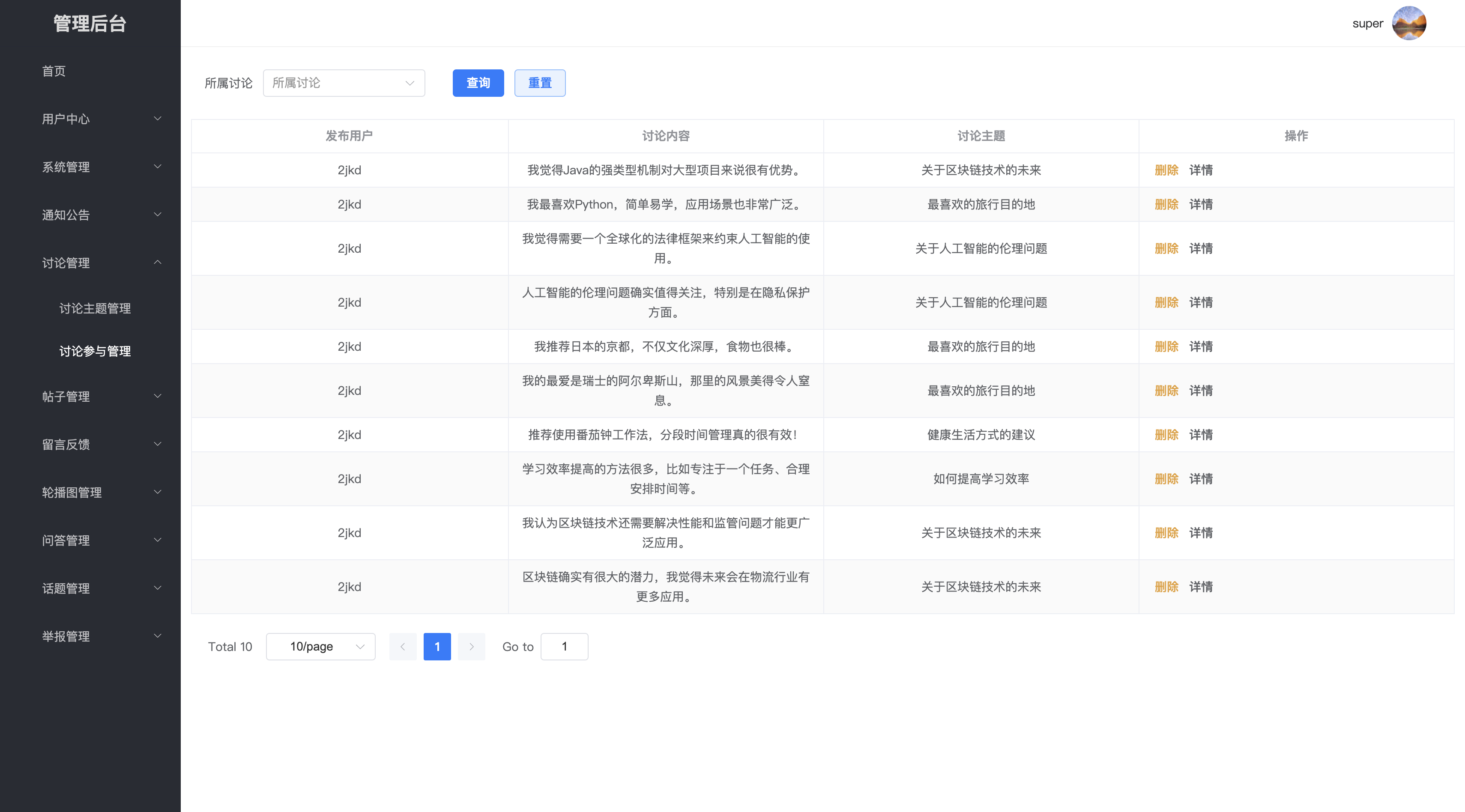Screen dimensions: 1465x812
Task: Select 讨论参与管理 in the sidebar submenu
Action: (x=95, y=351)
